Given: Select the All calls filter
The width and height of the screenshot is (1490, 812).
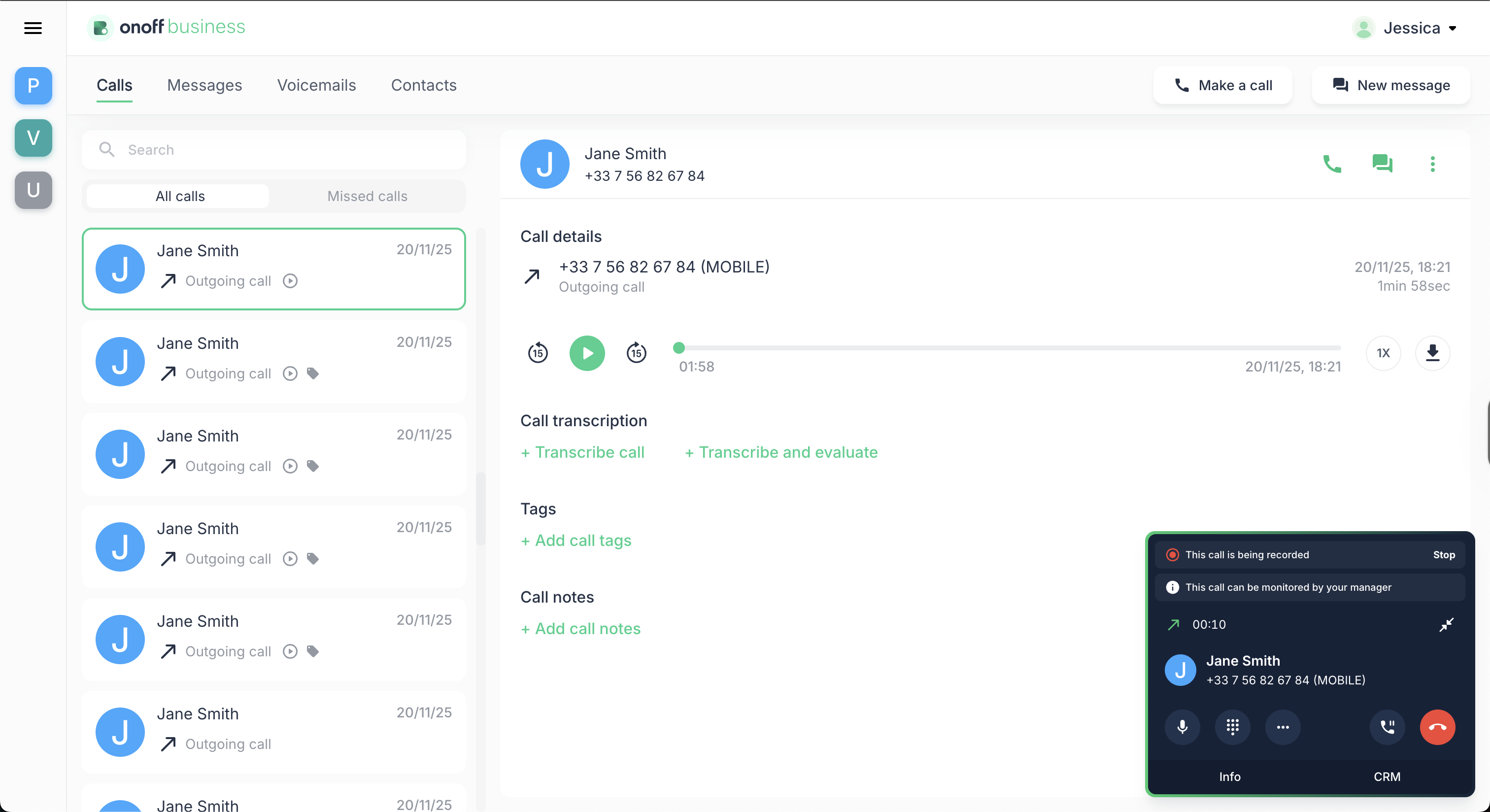Looking at the screenshot, I should pyautogui.click(x=178, y=196).
